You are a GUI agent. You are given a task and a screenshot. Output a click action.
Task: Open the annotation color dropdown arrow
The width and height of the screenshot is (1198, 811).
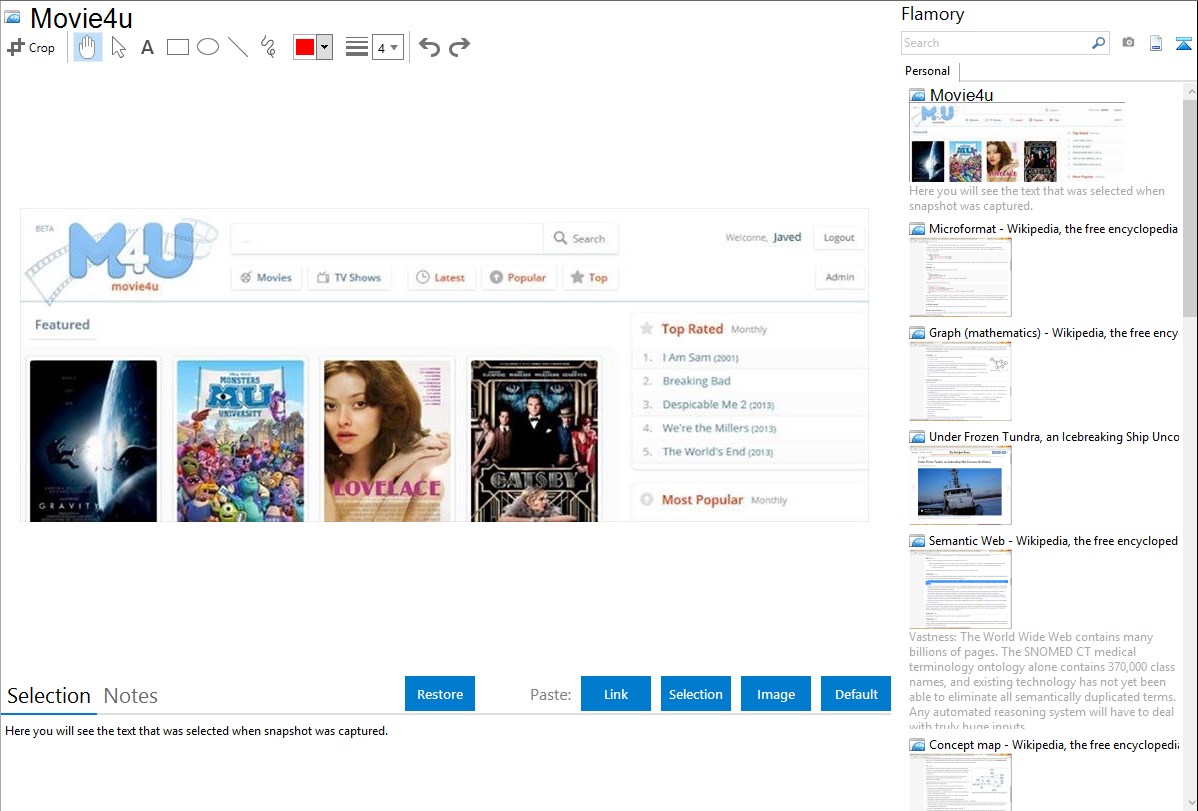(x=325, y=47)
